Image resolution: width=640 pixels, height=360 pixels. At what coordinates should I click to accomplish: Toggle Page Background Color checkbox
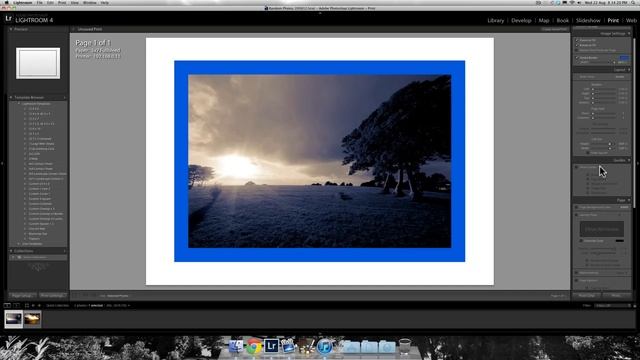577,207
